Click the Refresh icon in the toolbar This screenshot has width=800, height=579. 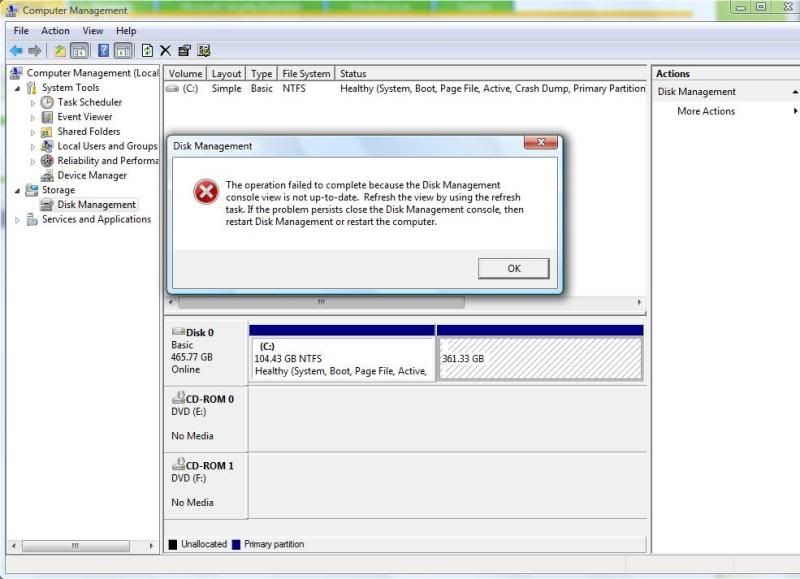coord(147,51)
